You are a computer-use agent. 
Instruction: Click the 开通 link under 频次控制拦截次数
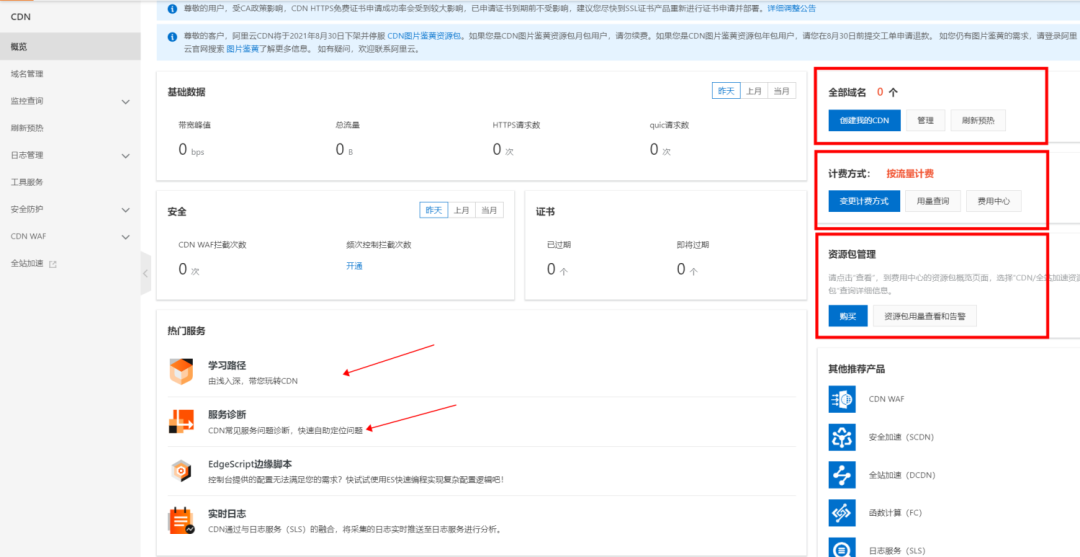[x=354, y=266]
